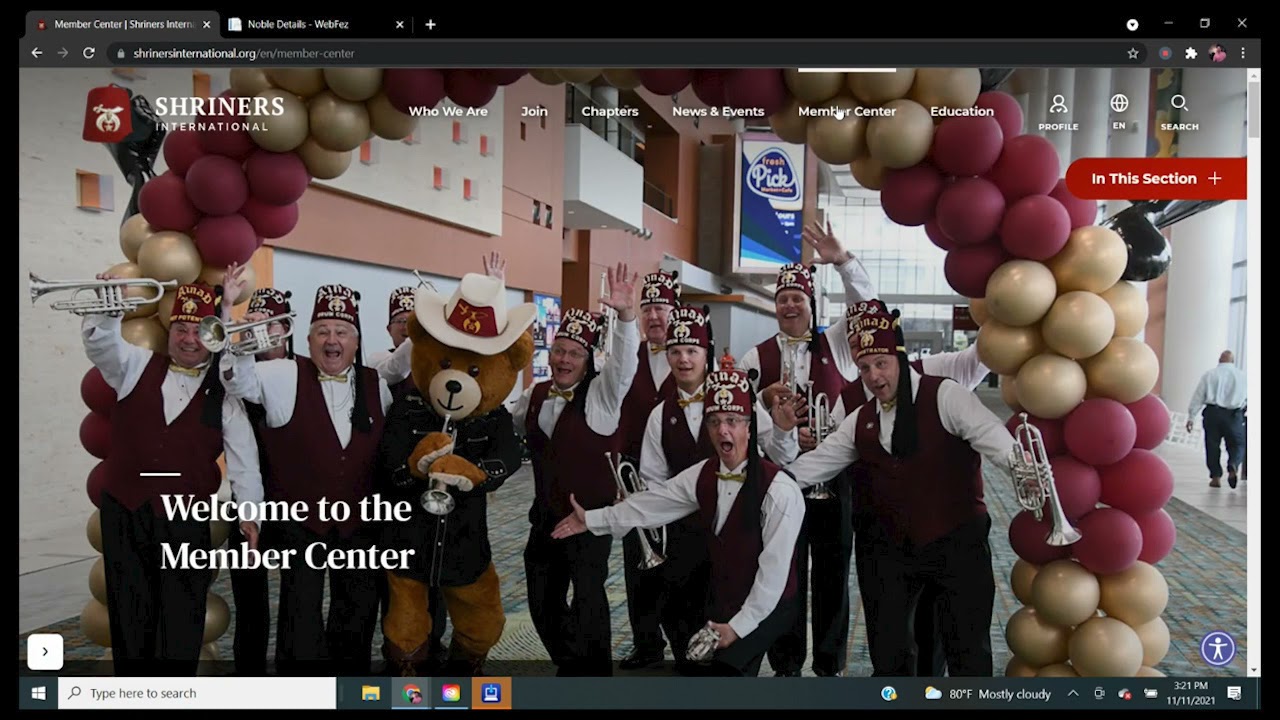Click the red recording extension icon
Viewport: 1280px width, 720px height.
click(x=1165, y=53)
